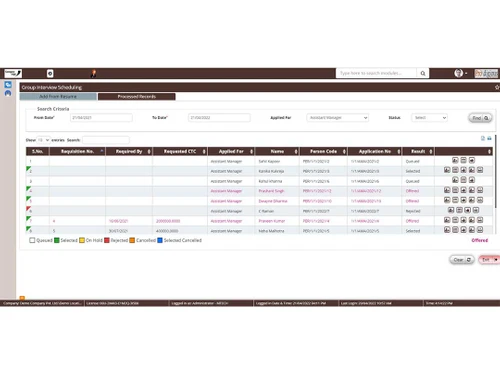
Task: Click 'Logged in as: Administrator' in status bar
Action: click(200, 303)
